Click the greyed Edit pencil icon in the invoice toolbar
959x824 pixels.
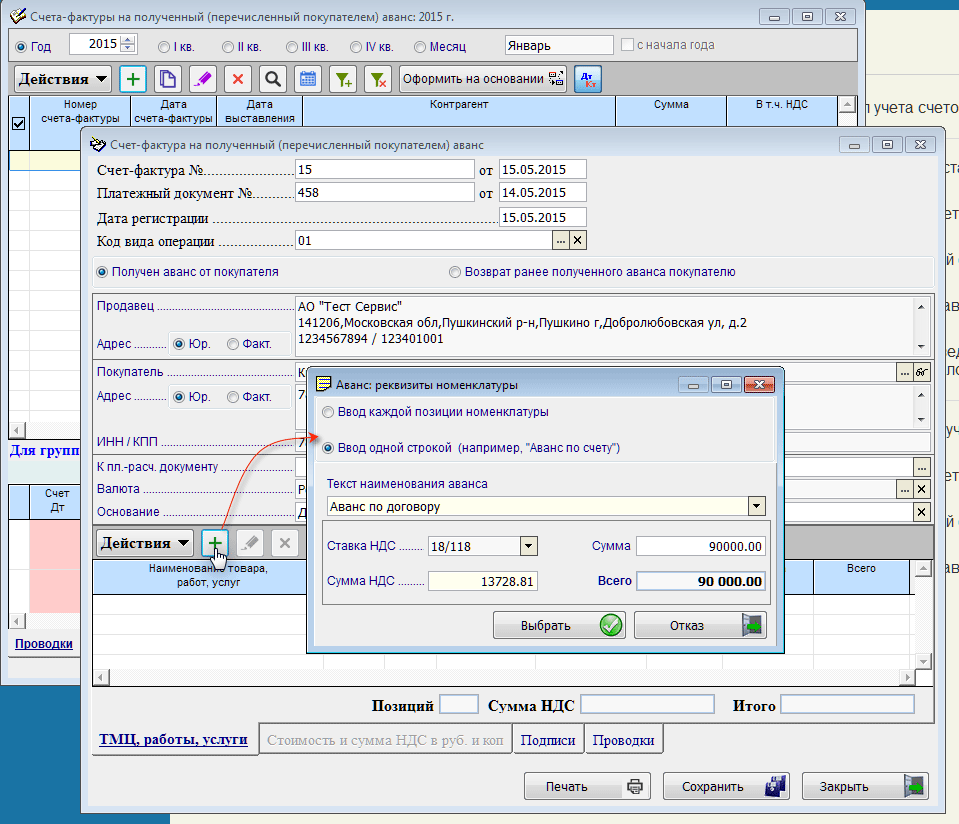[x=250, y=543]
